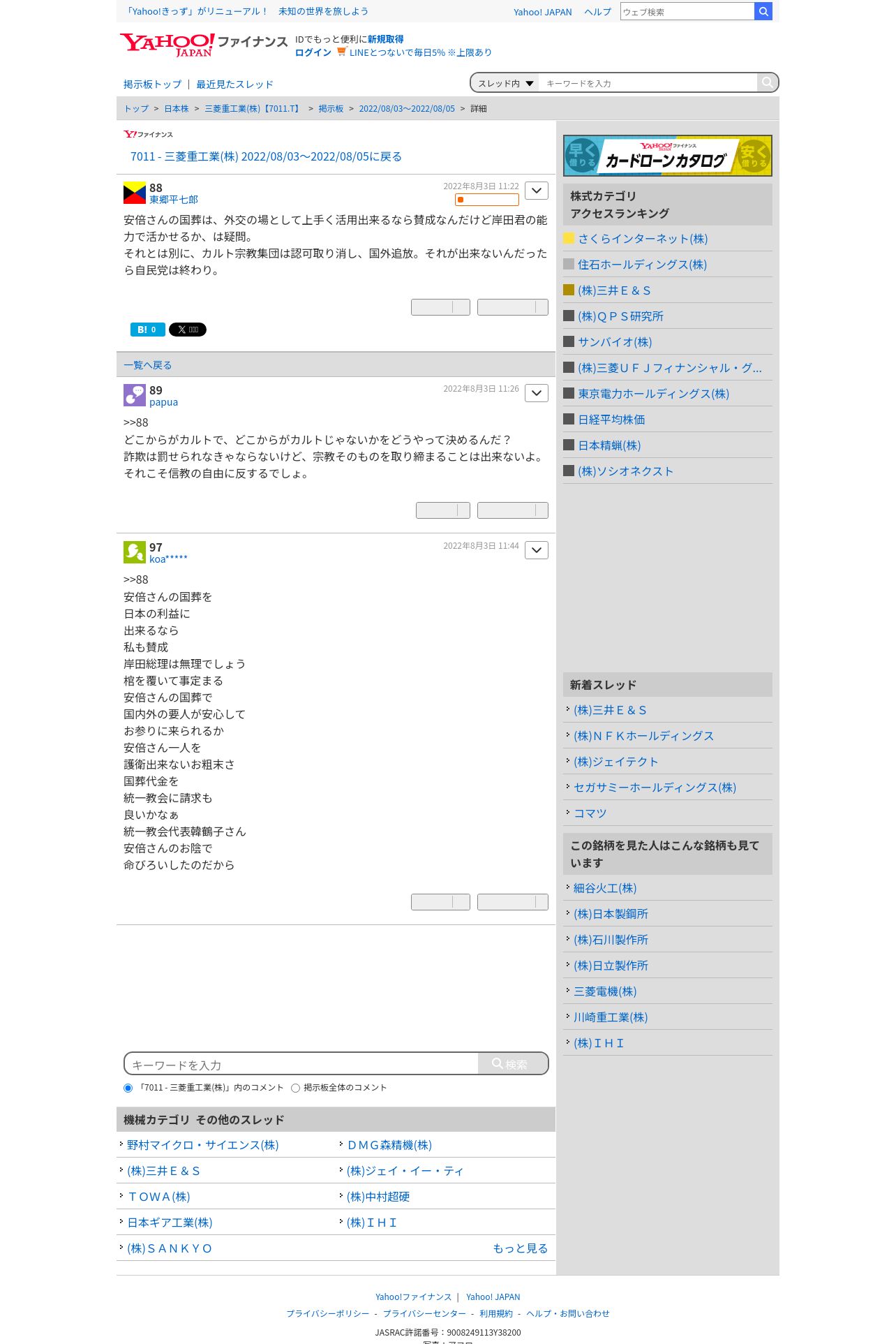Image resolution: width=896 pixels, height=1344 pixels.
Task: Open avatar of user koa*****
Action: click(135, 552)
